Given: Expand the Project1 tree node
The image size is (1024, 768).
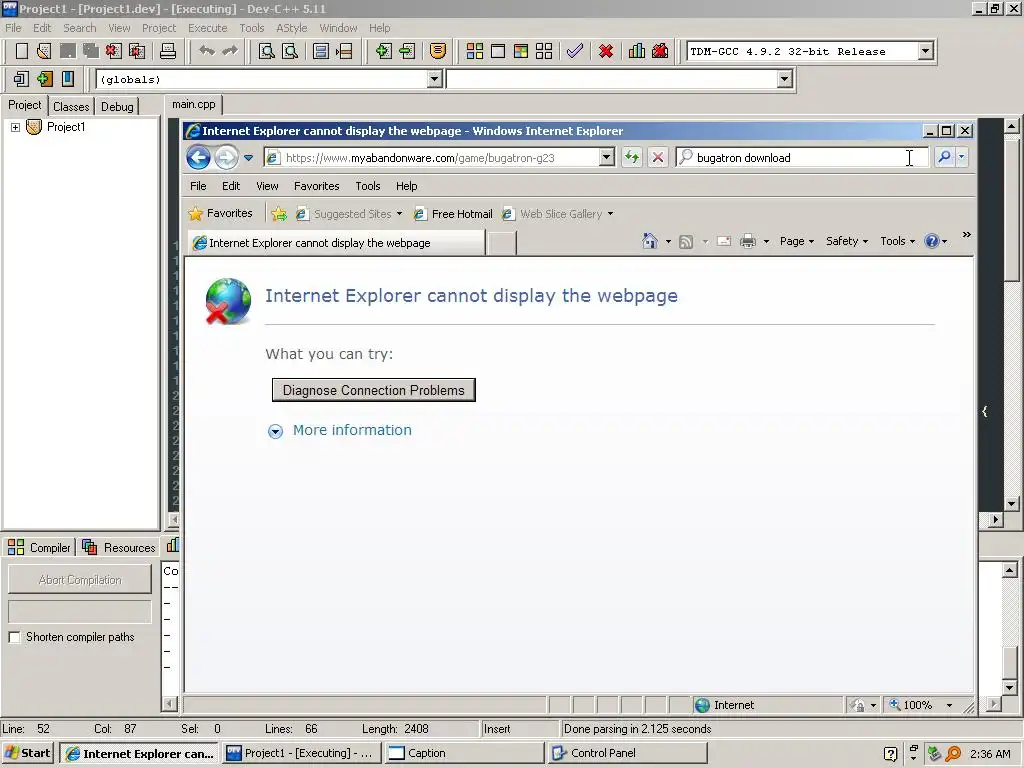Looking at the screenshot, I should (x=15, y=127).
